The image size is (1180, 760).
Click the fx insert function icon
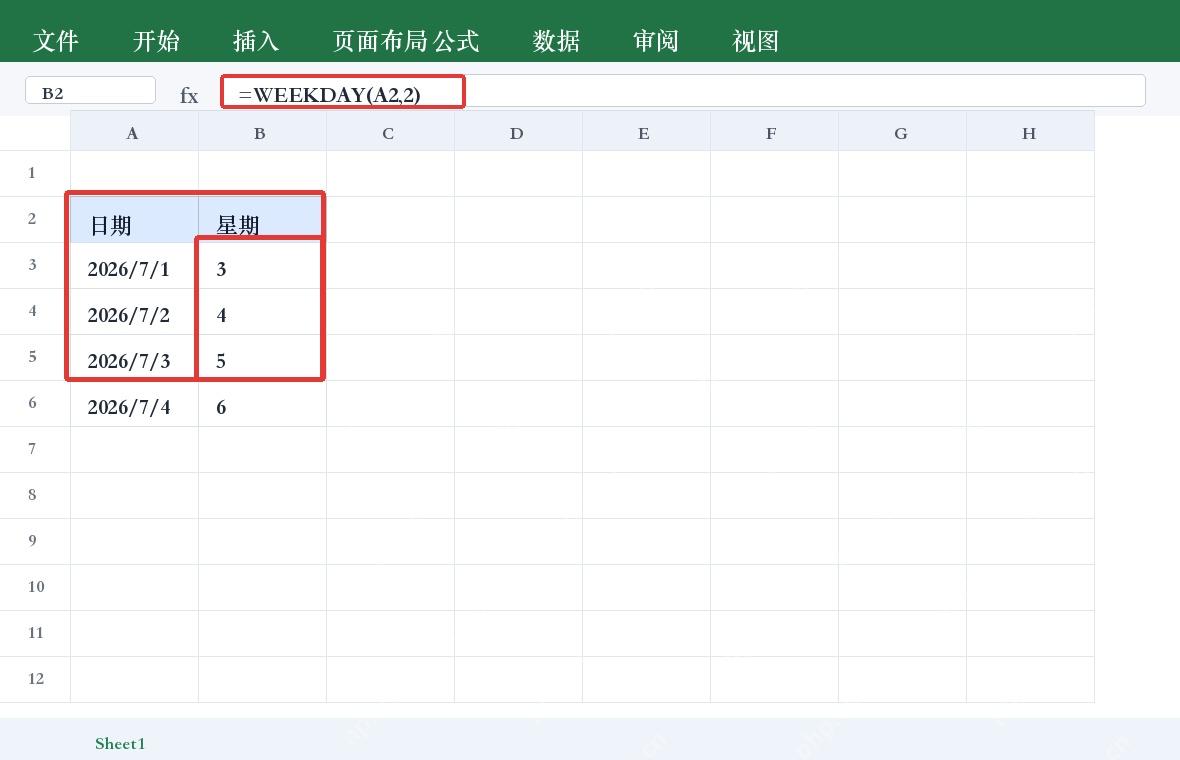pyautogui.click(x=189, y=96)
